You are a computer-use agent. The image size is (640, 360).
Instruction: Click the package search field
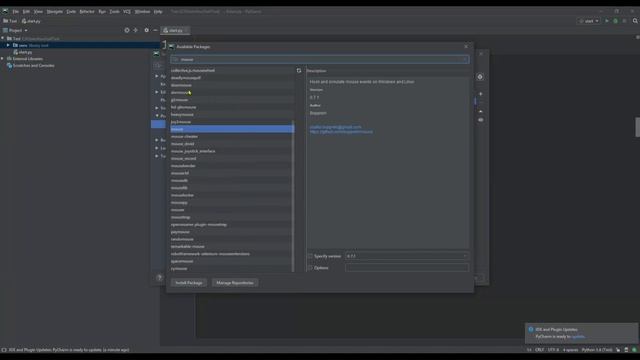(320, 59)
